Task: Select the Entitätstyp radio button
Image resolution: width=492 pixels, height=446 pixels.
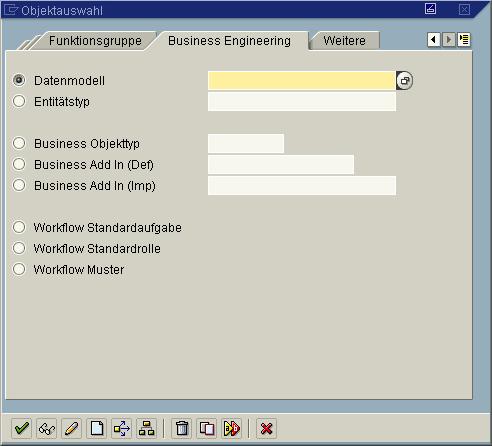Action: [x=19, y=101]
